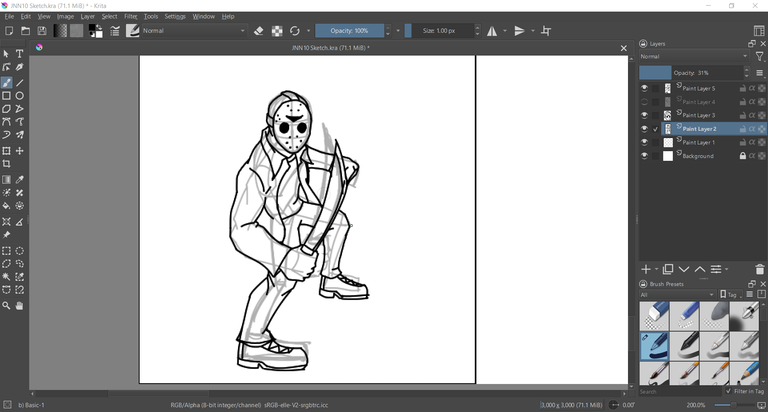Expand vertical mirror options arrow
The height and width of the screenshot is (412, 768).
[x=532, y=31]
